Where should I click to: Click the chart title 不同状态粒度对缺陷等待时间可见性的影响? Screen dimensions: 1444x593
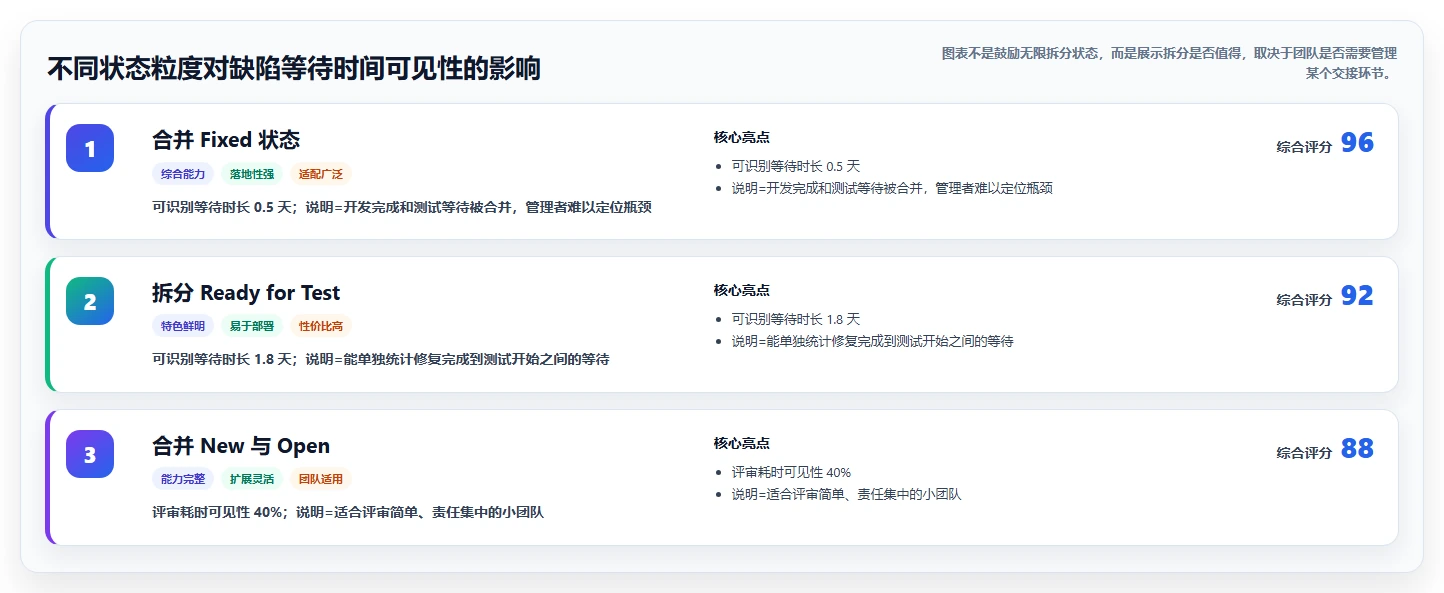pyautogui.click(x=294, y=69)
